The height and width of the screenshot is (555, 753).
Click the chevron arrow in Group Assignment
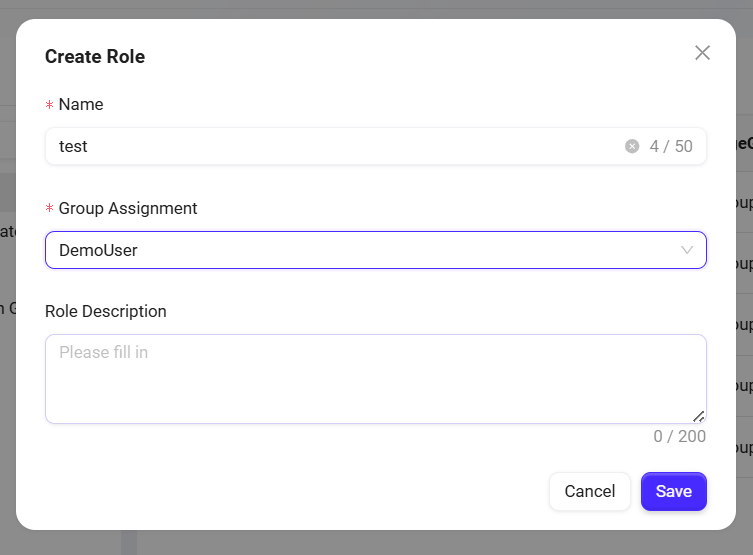click(x=687, y=250)
